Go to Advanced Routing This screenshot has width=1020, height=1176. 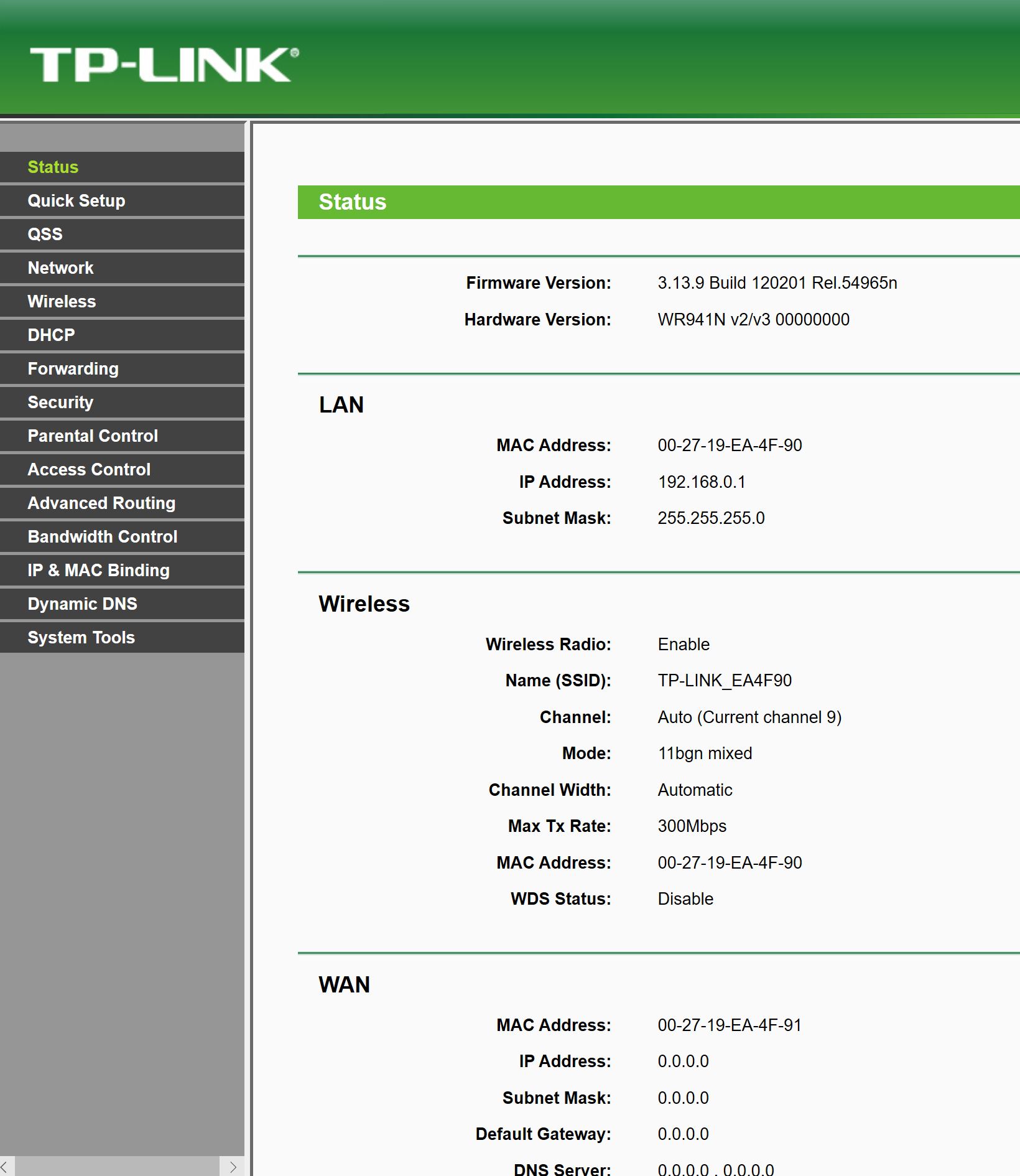(x=122, y=503)
